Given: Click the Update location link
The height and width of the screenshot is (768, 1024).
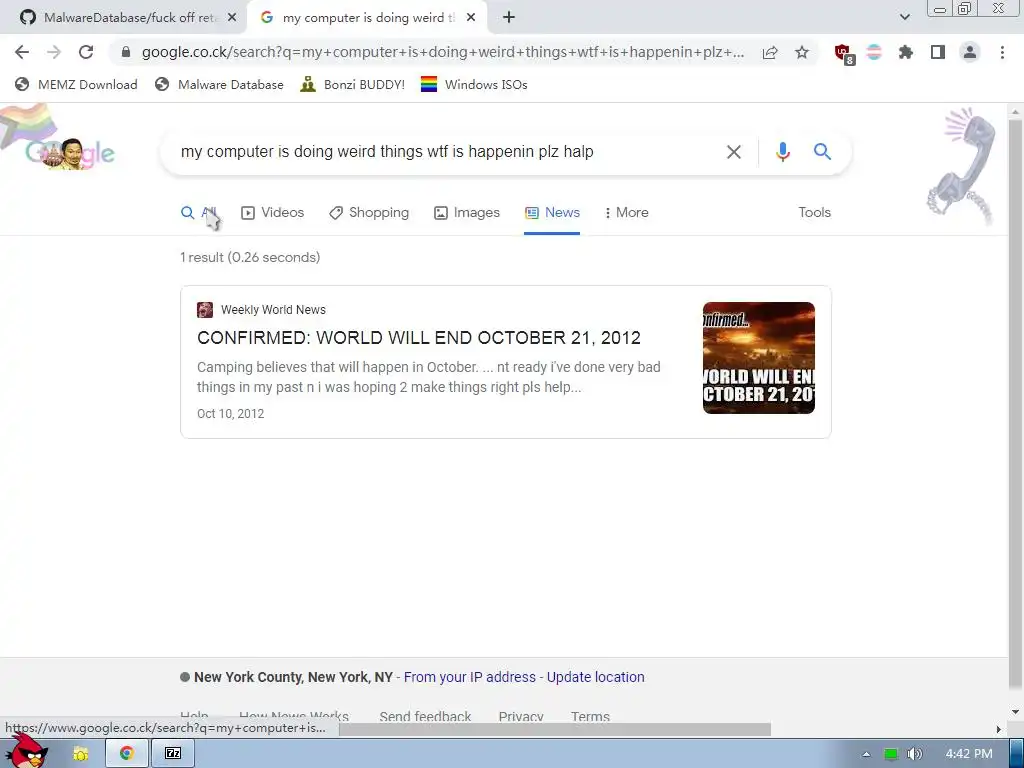Looking at the screenshot, I should click(596, 677).
